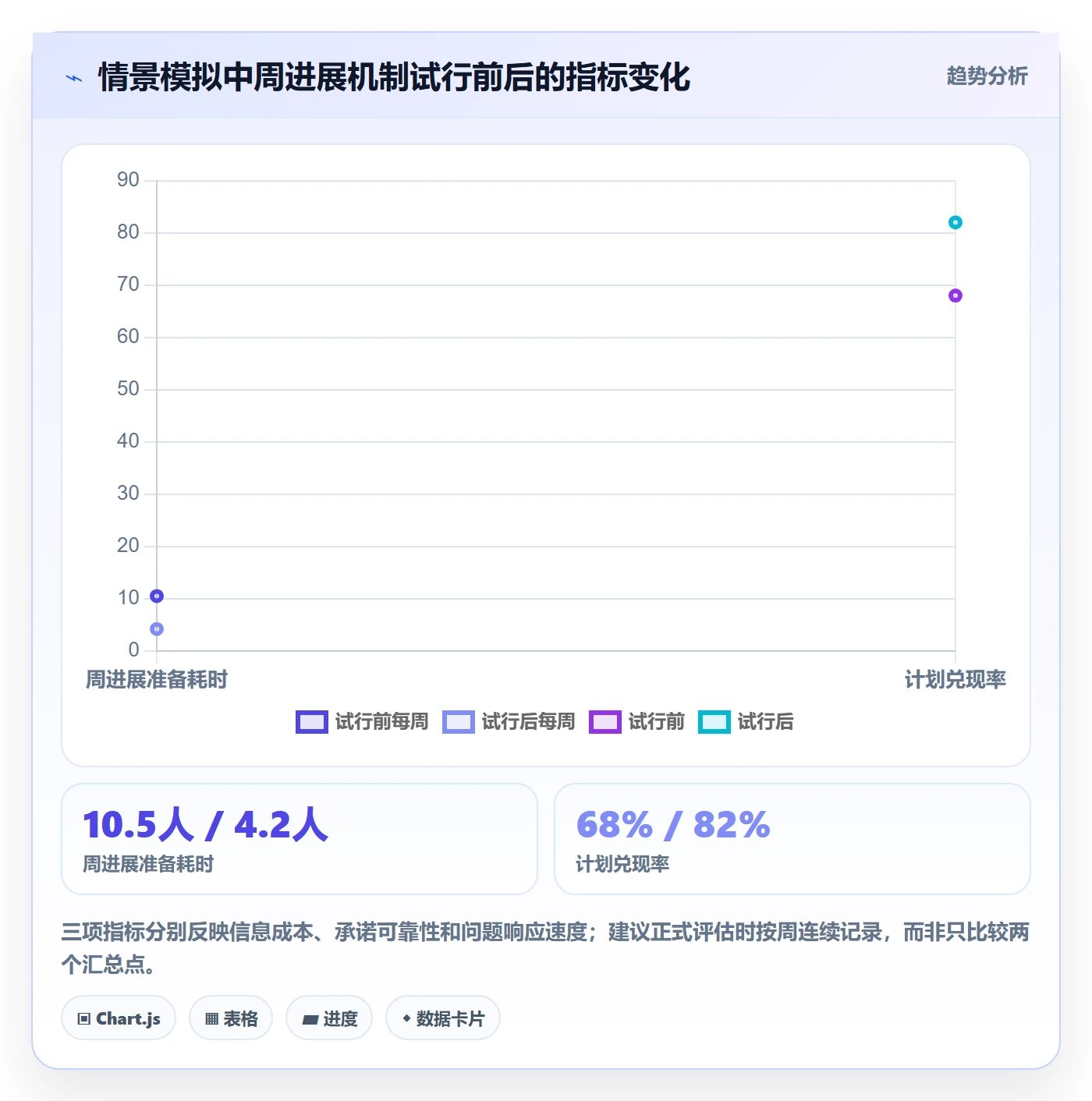Select the 数据卡片 tag chip
The image size is (1092, 1101).
[x=443, y=1018]
